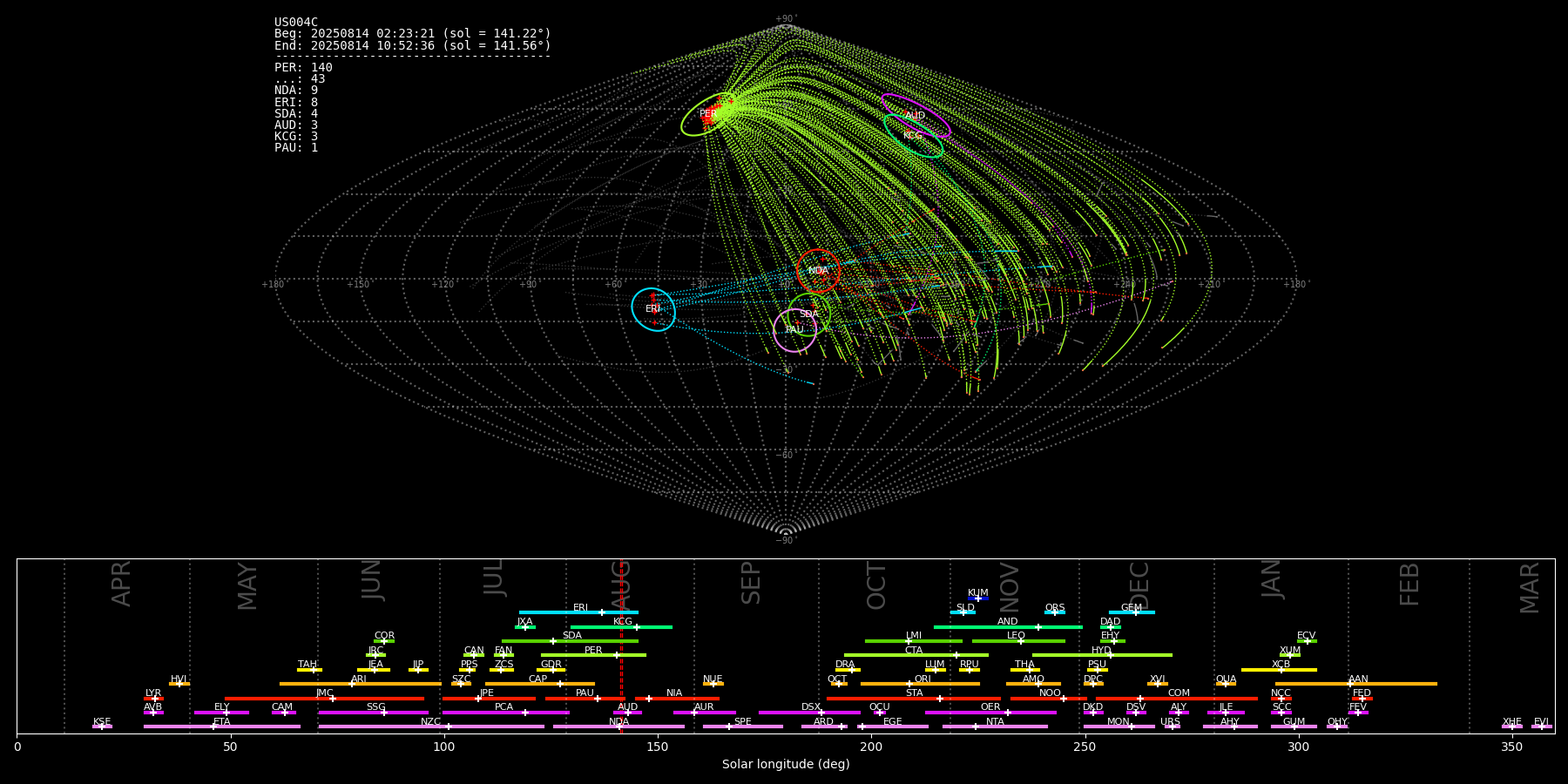Click the KSE shower marker in timeline
Viewport: 1568px width, 784px height.
(x=102, y=727)
